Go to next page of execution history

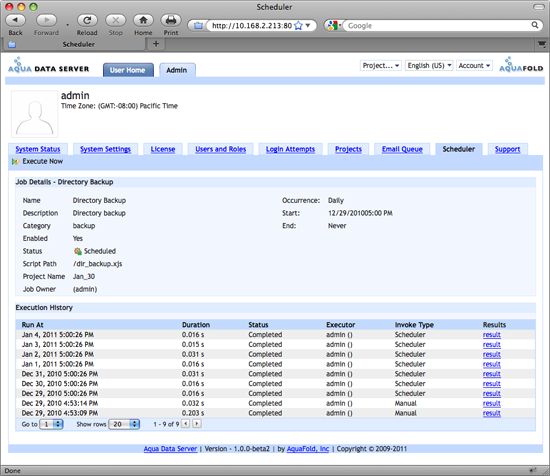coord(197,424)
